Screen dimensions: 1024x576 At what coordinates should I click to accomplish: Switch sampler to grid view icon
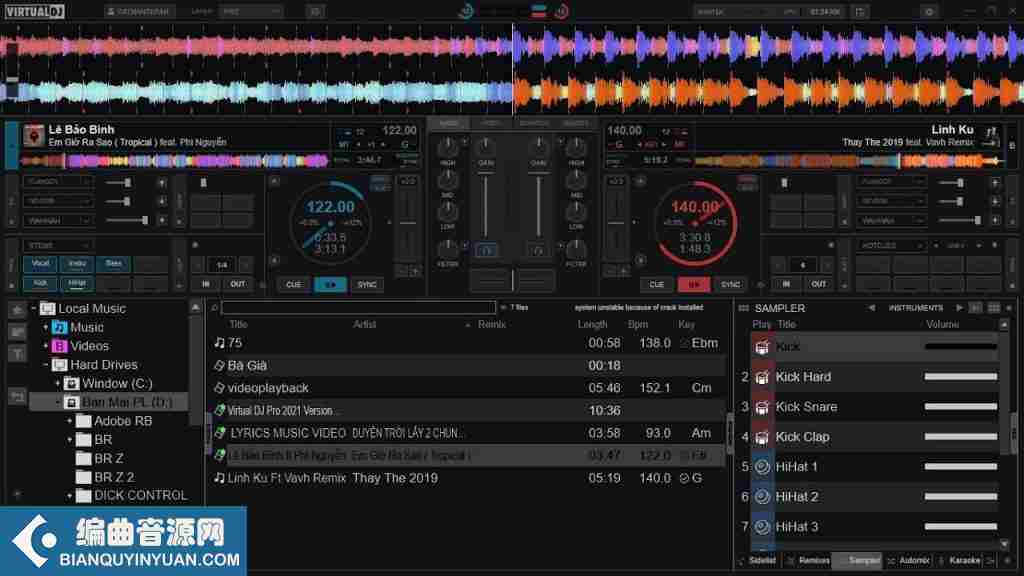pyautogui.click(x=993, y=308)
